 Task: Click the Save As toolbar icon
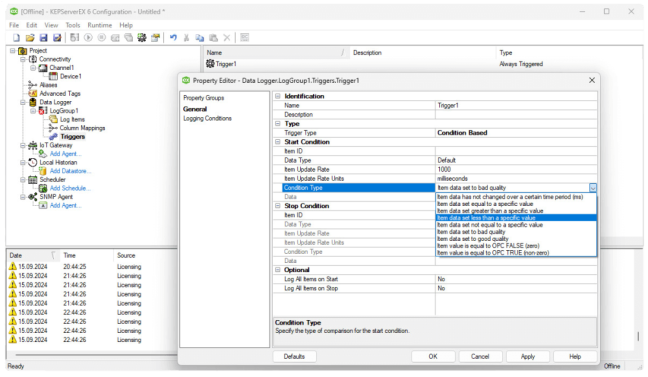[x=57, y=38]
